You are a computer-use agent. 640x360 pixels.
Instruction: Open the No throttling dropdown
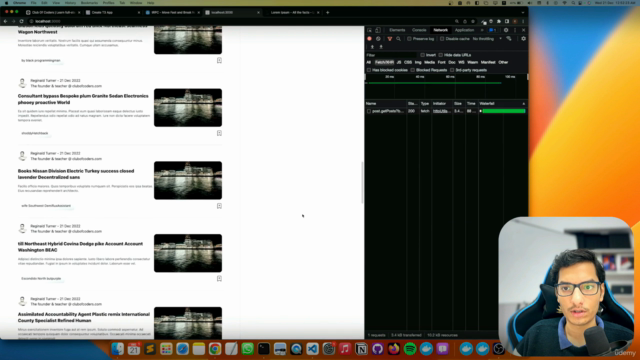coord(487,39)
